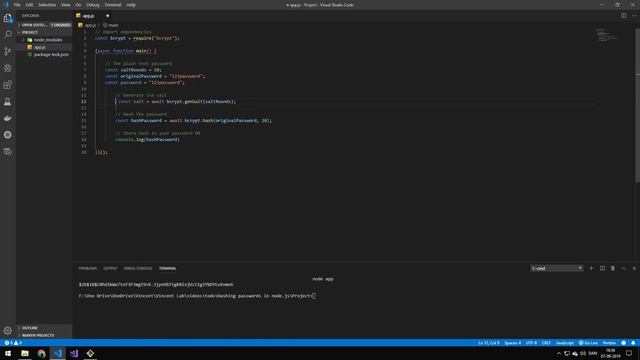Add a new terminal with the plus icon
The width and height of the screenshot is (640, 360).
click(591, 268)
